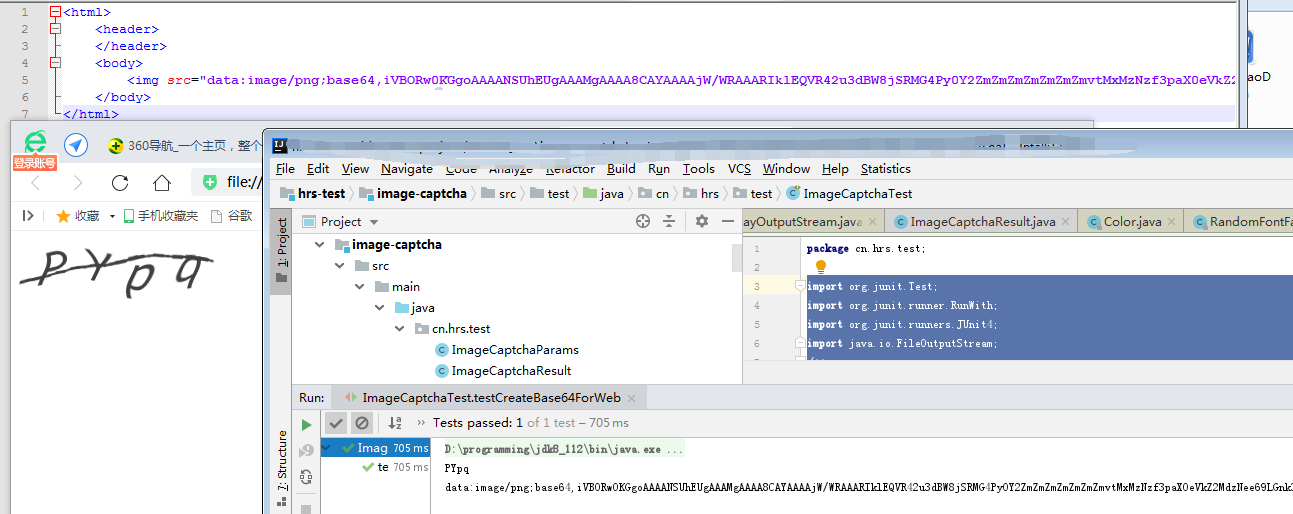The height and width of the screenshot is (514, 1293).
Task: Click the java.exe command line in console
Action: tap(564, 450)
